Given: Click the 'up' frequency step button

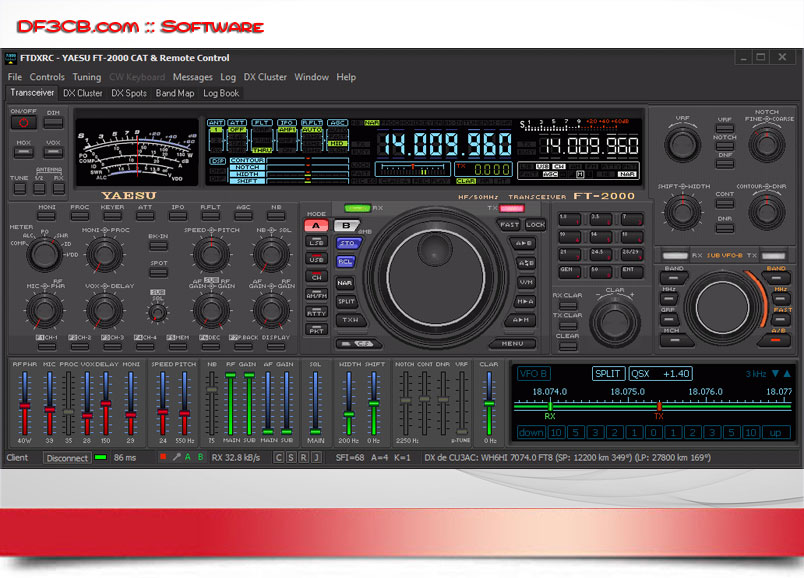Looking at the screenshot, I should click(x=772, y=432).
